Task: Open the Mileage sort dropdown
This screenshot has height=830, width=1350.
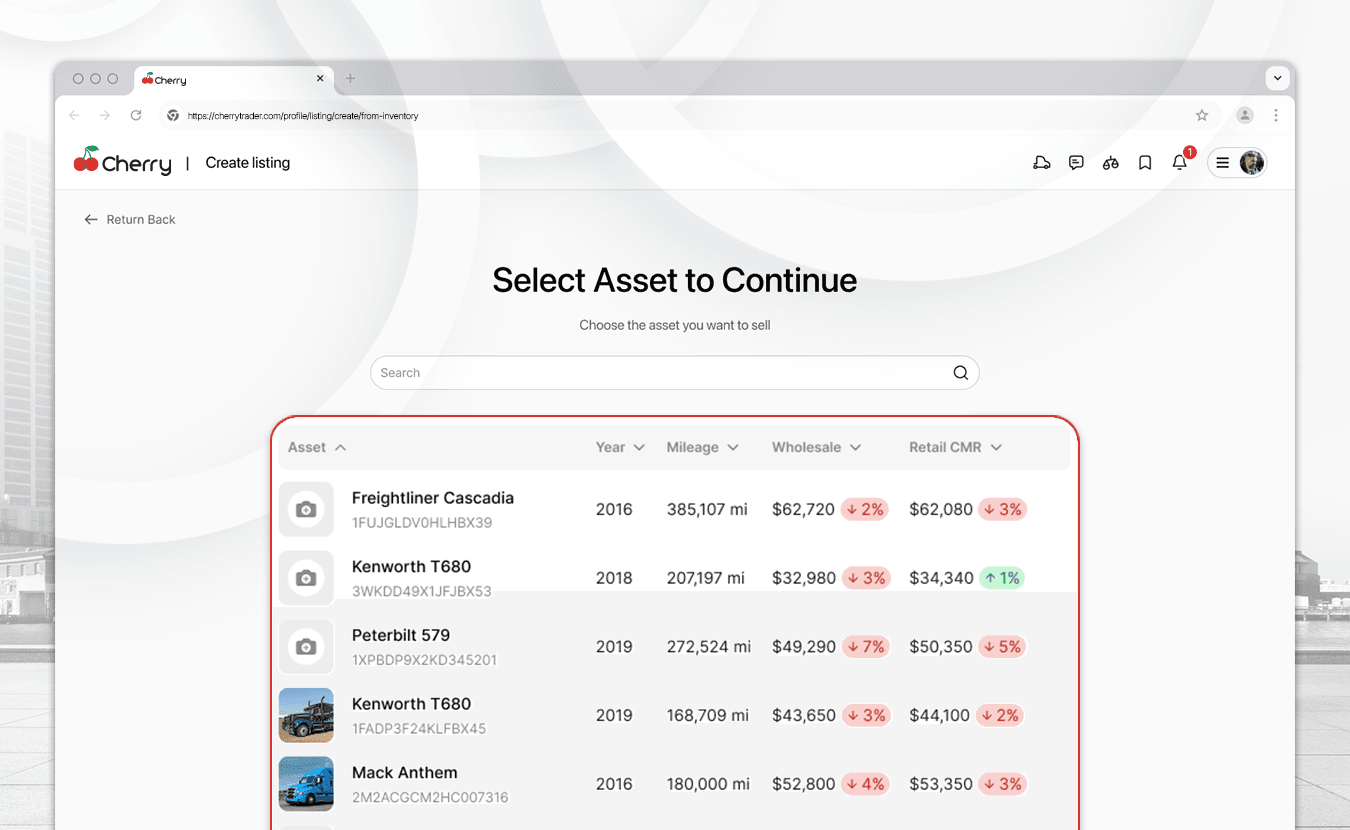Action: pyautogui.click(x=703, y=447)
